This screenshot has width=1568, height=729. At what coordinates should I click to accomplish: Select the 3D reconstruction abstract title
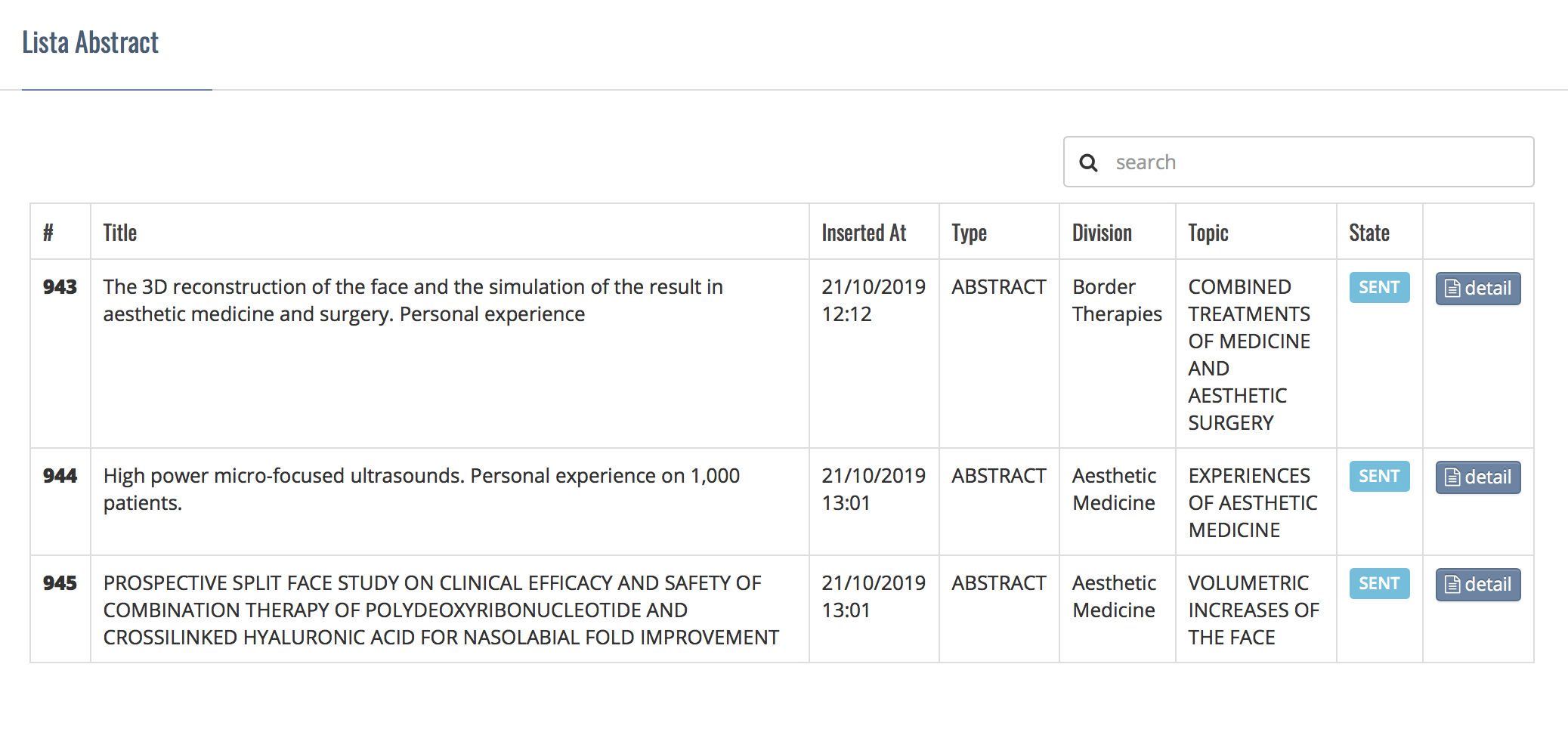click(413, 301)
